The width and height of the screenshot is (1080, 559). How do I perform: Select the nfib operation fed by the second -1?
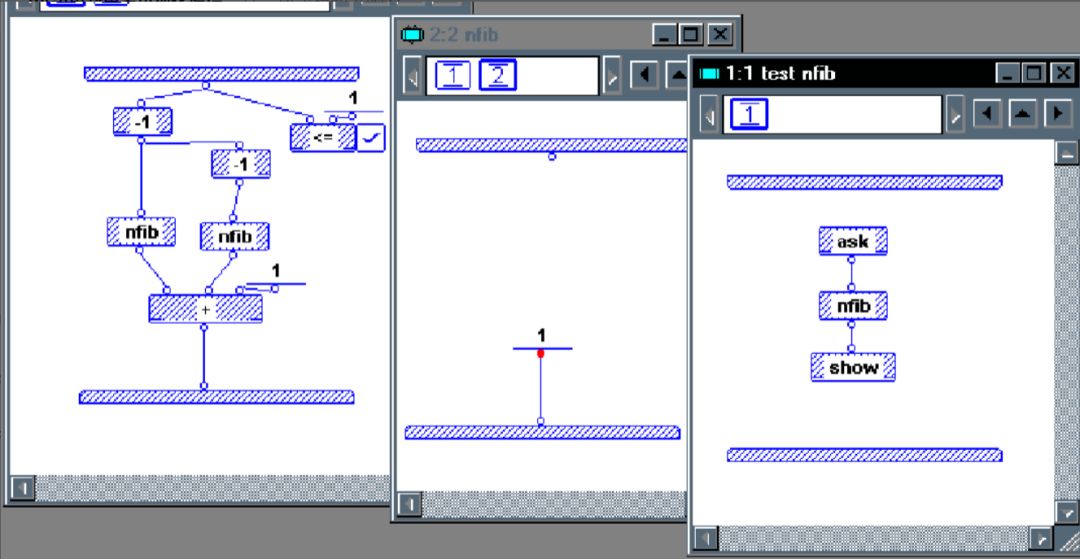pos(235,236)
